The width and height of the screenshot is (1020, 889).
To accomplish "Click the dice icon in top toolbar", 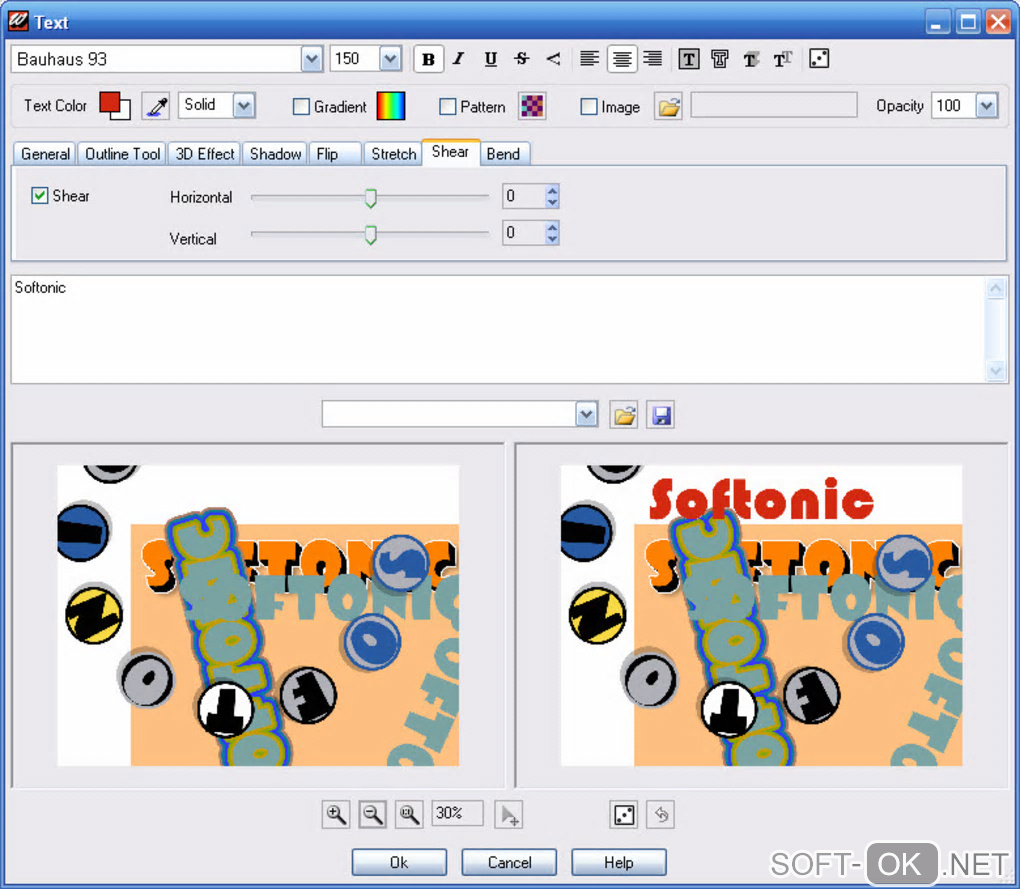I will [819, 59].
